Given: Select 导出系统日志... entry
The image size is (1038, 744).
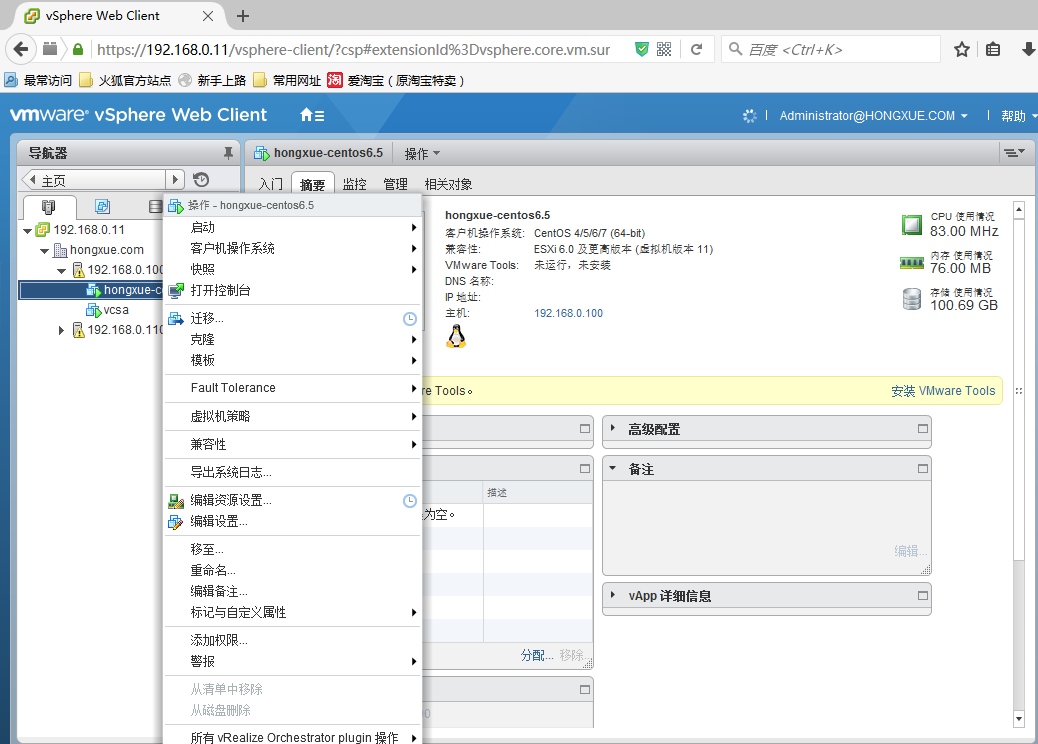Looking at the screenshot, I should tap(292, 473).
